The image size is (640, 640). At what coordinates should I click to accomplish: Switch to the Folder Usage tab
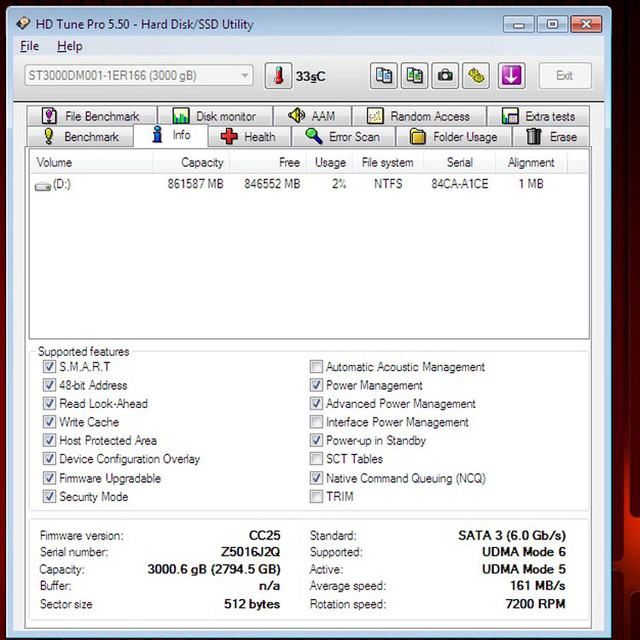454,136
